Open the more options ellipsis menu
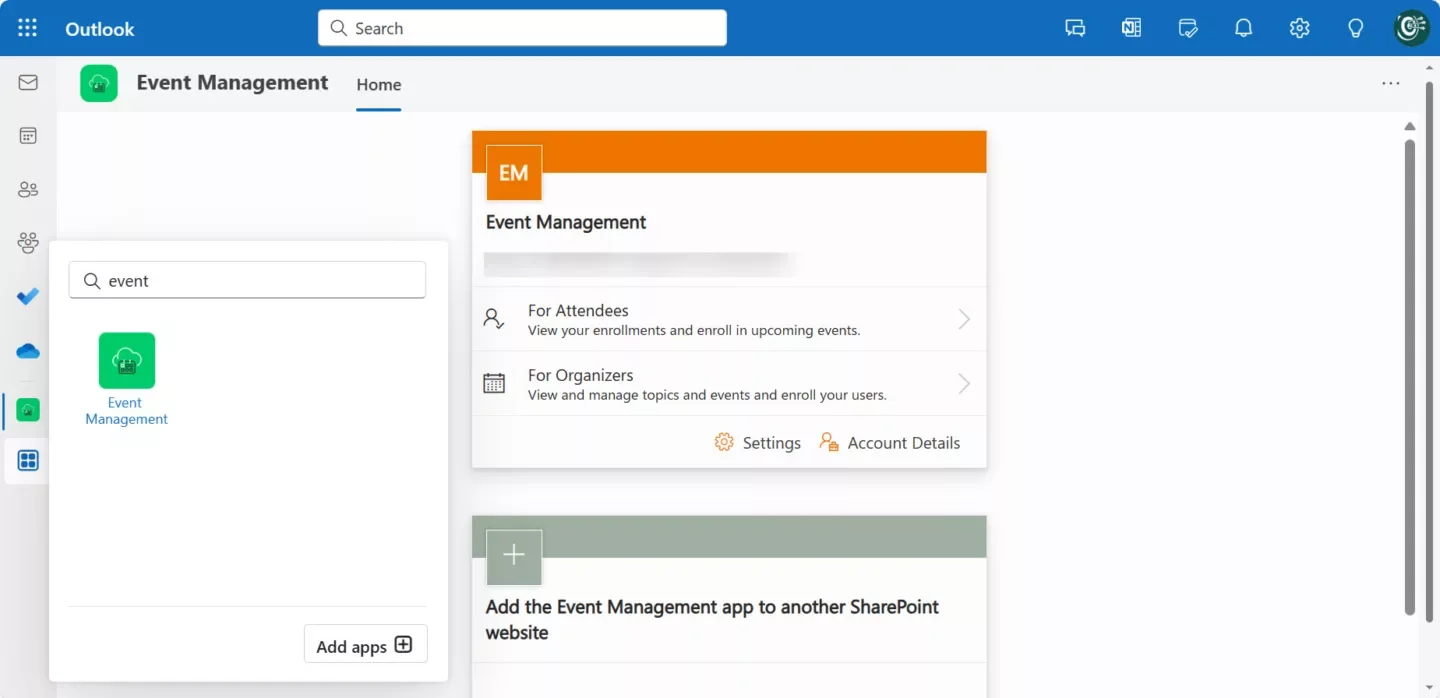The width and height of the screenshot is (1440, 698). tap(1391, 84)
